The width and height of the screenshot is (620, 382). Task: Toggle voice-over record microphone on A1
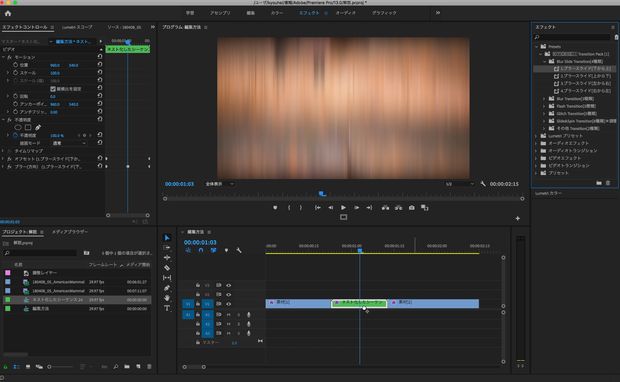249,314
